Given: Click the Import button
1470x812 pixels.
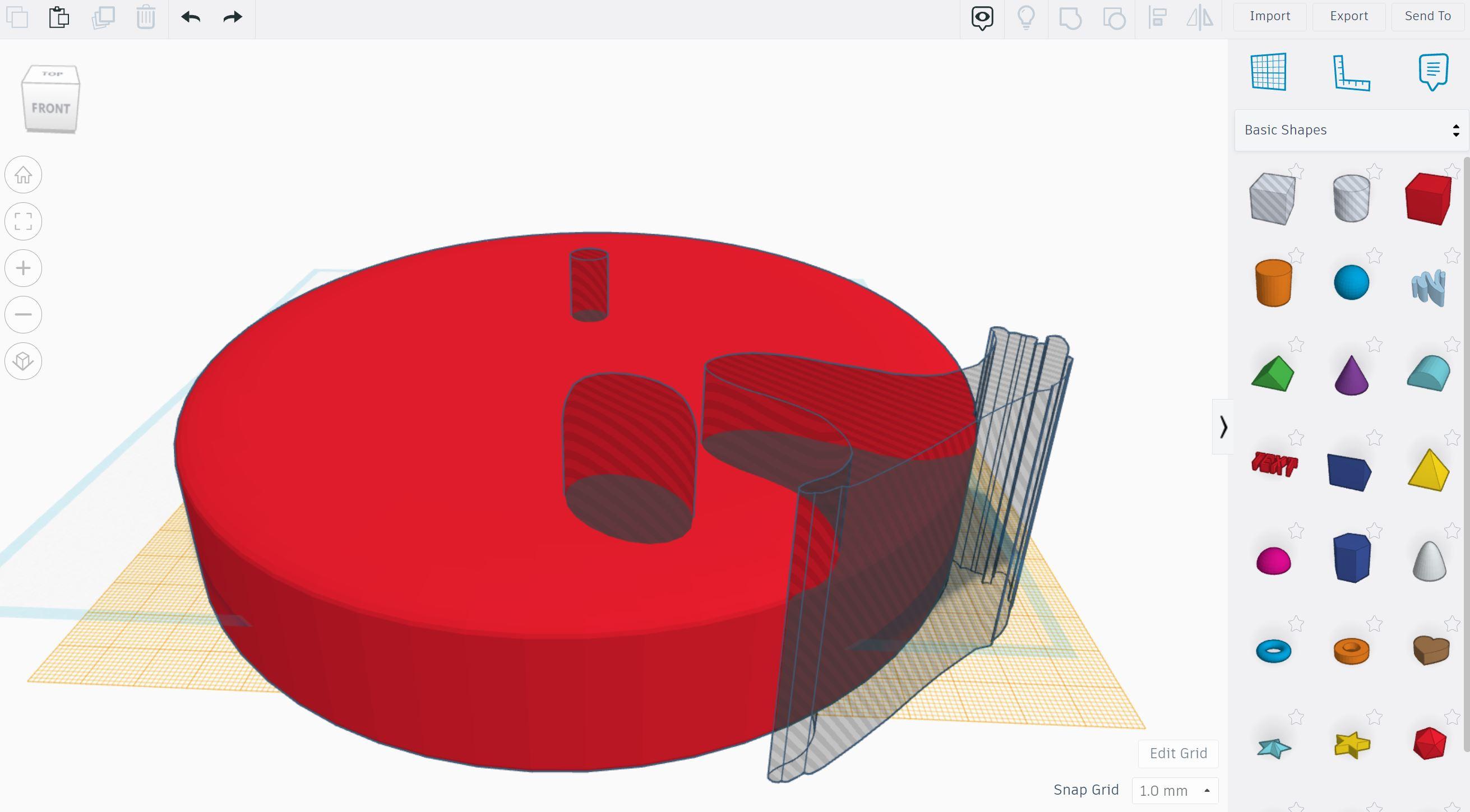Looking at the screenshot, I should 1270,16.
